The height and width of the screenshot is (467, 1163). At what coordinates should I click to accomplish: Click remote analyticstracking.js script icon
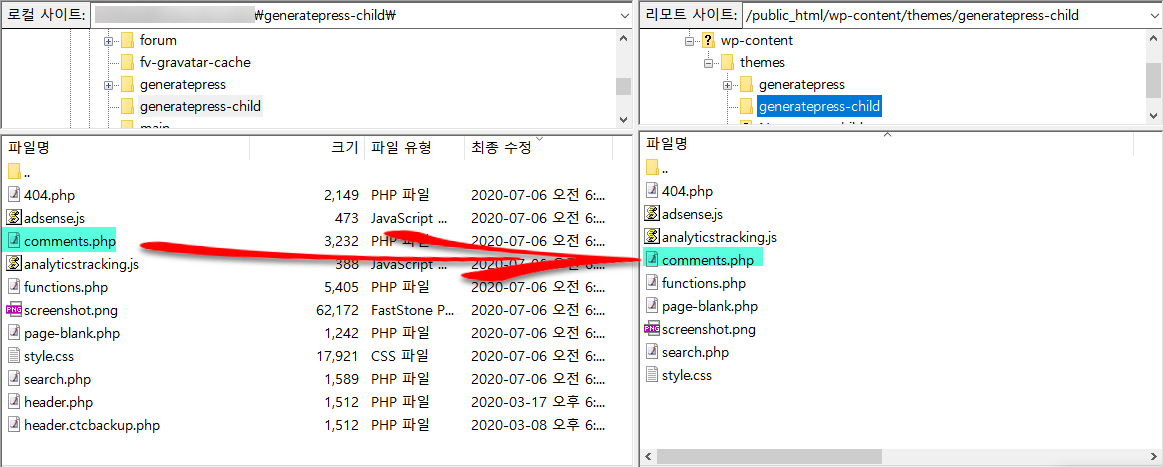(x=652, y=236)
